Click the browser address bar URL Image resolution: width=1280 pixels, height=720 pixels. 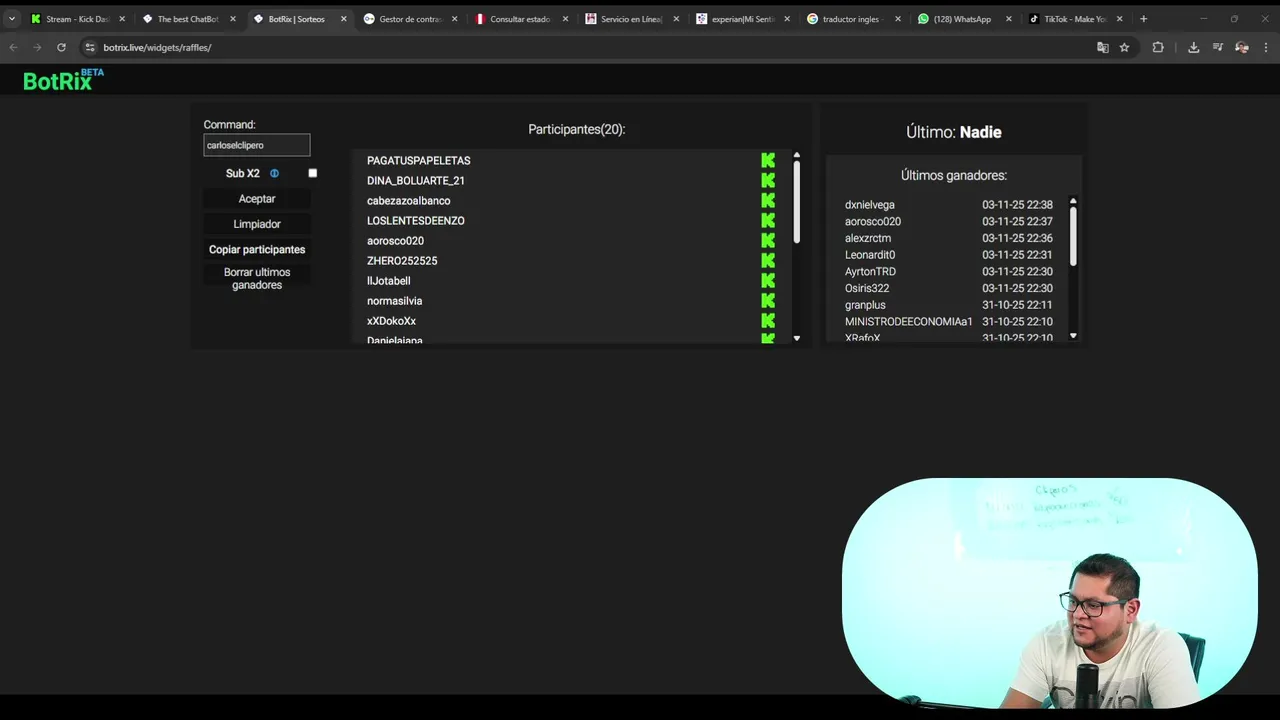[157, 47]
